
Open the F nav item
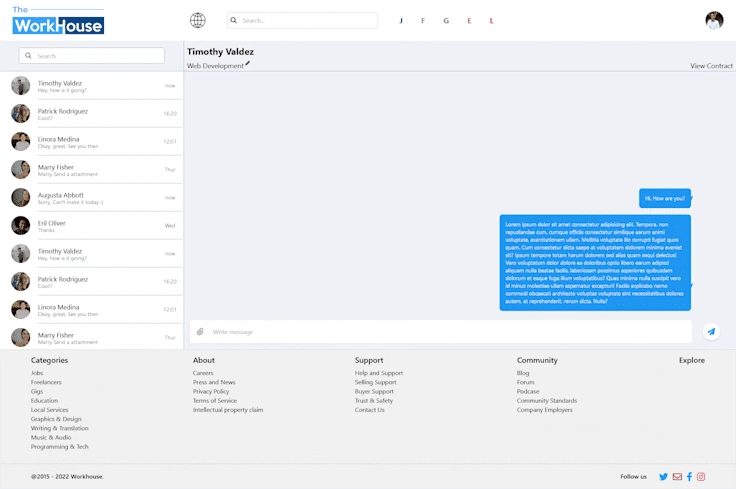[423, 21]
